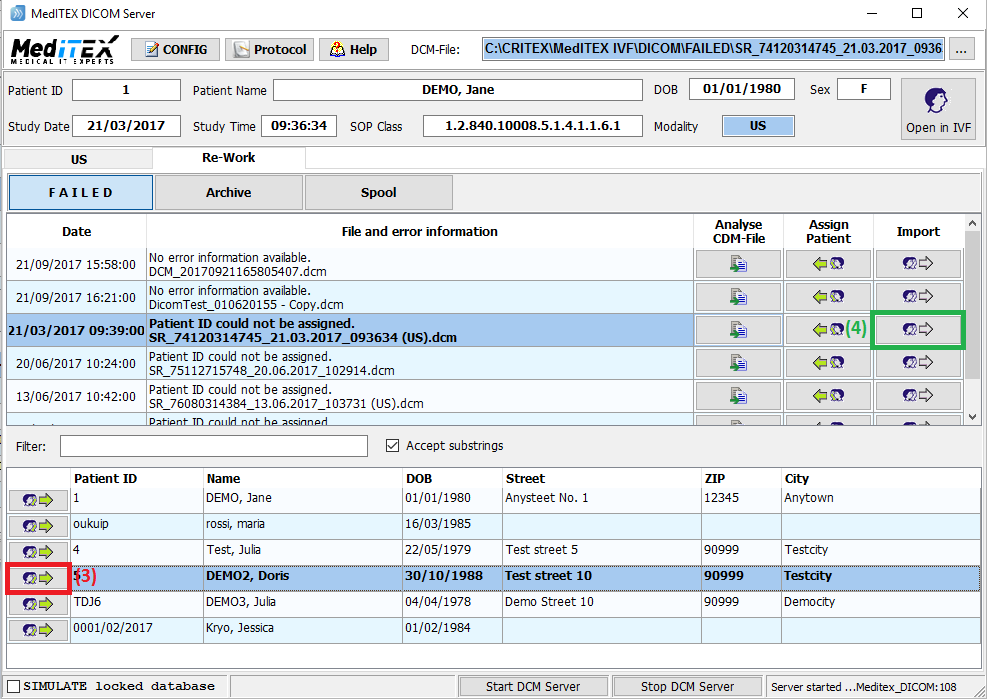This screenshot has width=987, height=699.
Task: Click the Study Time field
Action: [x=299, y=126]
